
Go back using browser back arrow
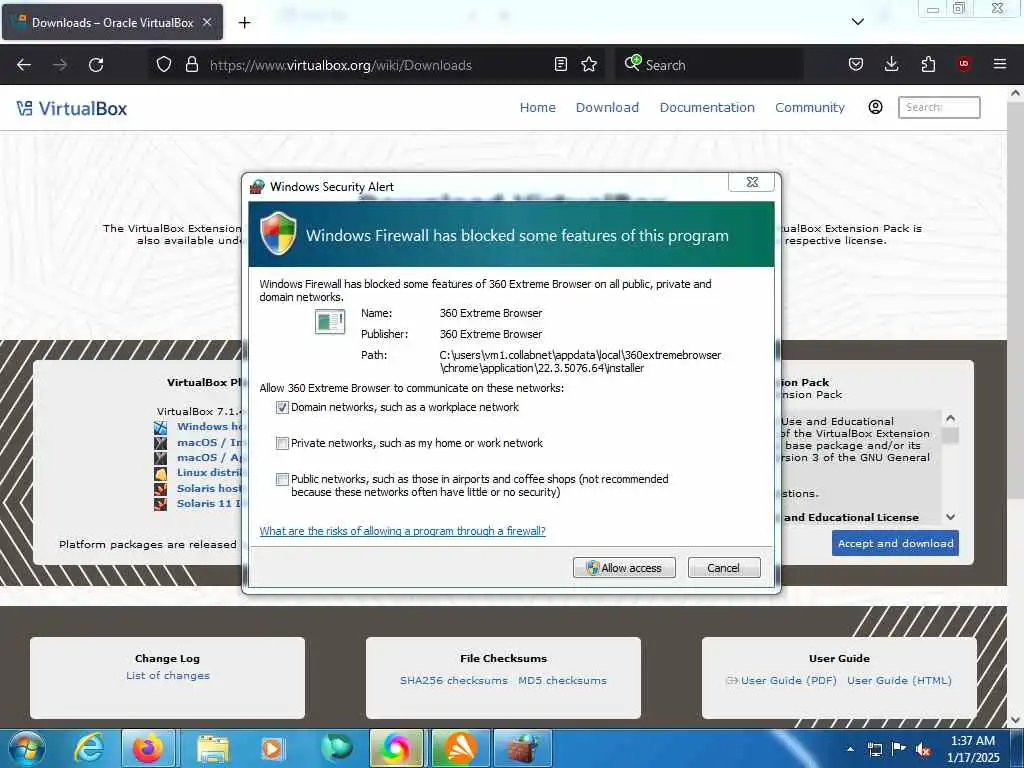click(x=24, y=65)
